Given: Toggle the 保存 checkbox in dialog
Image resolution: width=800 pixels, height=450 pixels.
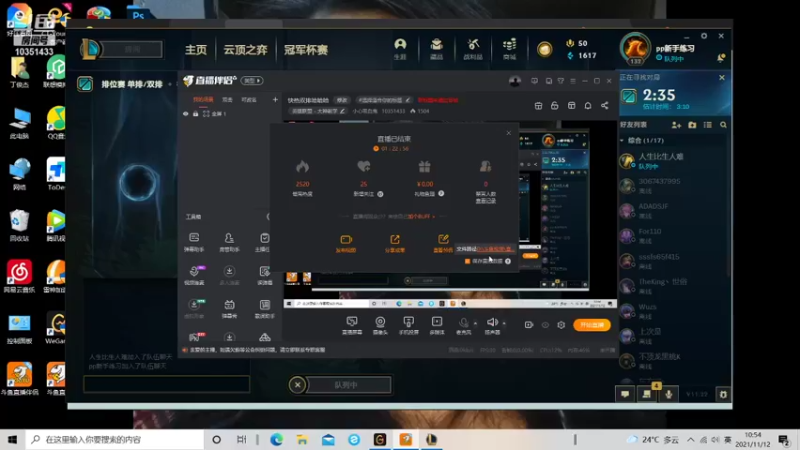Looking at the screenshot, I should 467,261.
